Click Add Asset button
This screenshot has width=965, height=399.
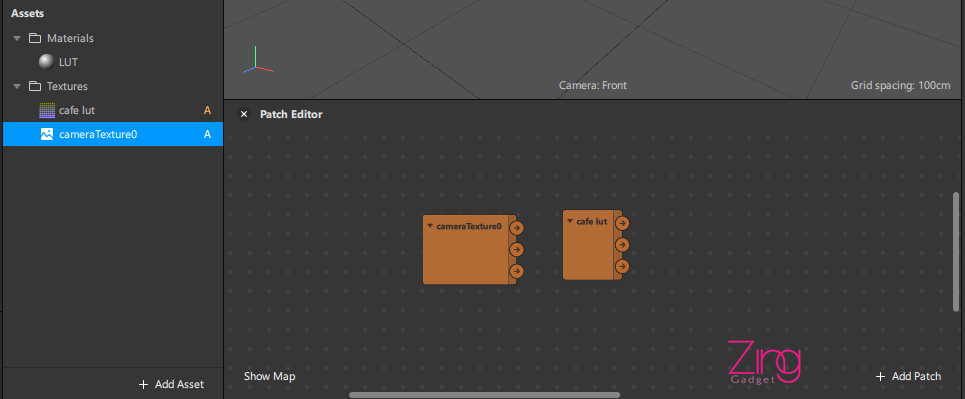[171, 384]
